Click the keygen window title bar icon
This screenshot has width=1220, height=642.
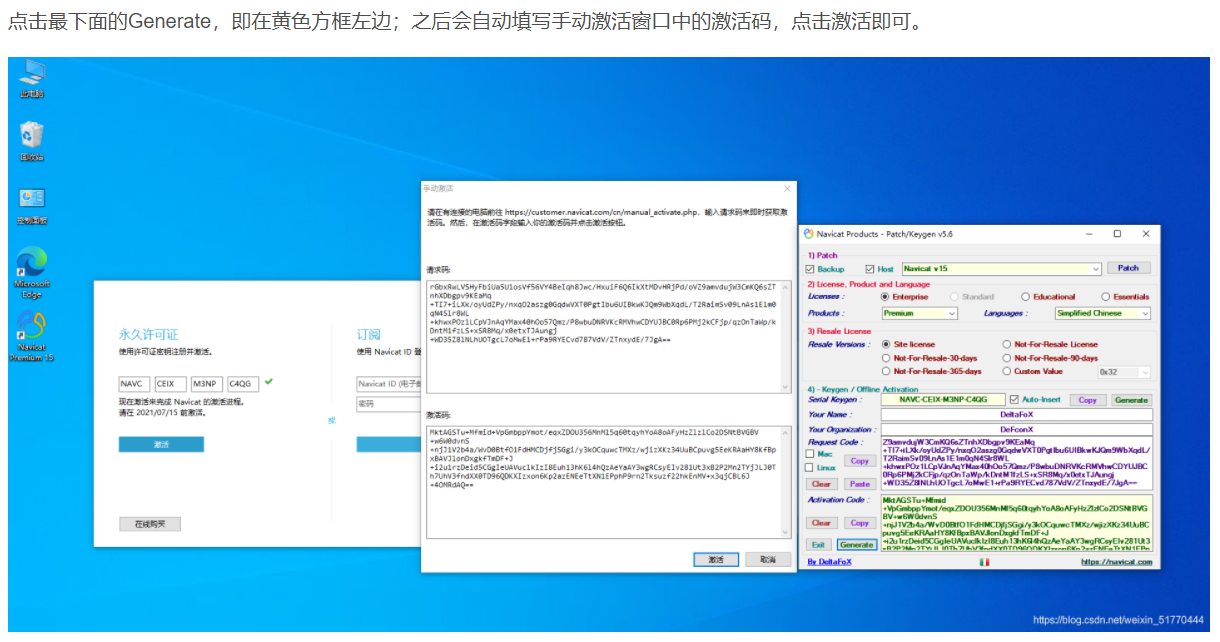(809, 234)
